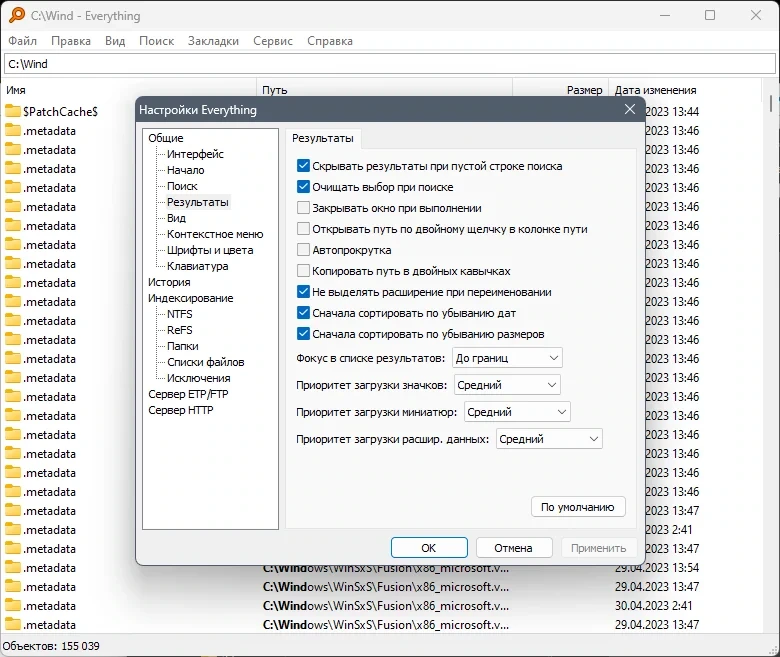
Task: Select История in settings tree
Action: coord(169,282)
